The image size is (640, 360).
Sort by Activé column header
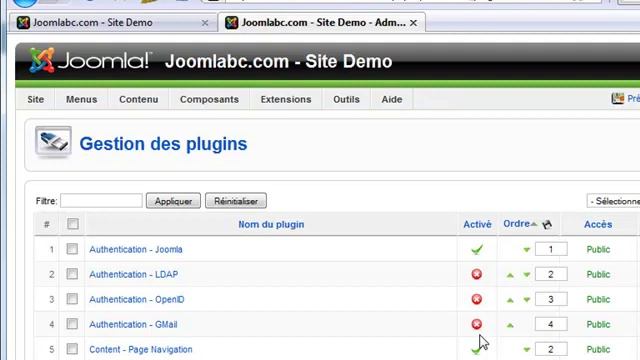tap(477, 224)
